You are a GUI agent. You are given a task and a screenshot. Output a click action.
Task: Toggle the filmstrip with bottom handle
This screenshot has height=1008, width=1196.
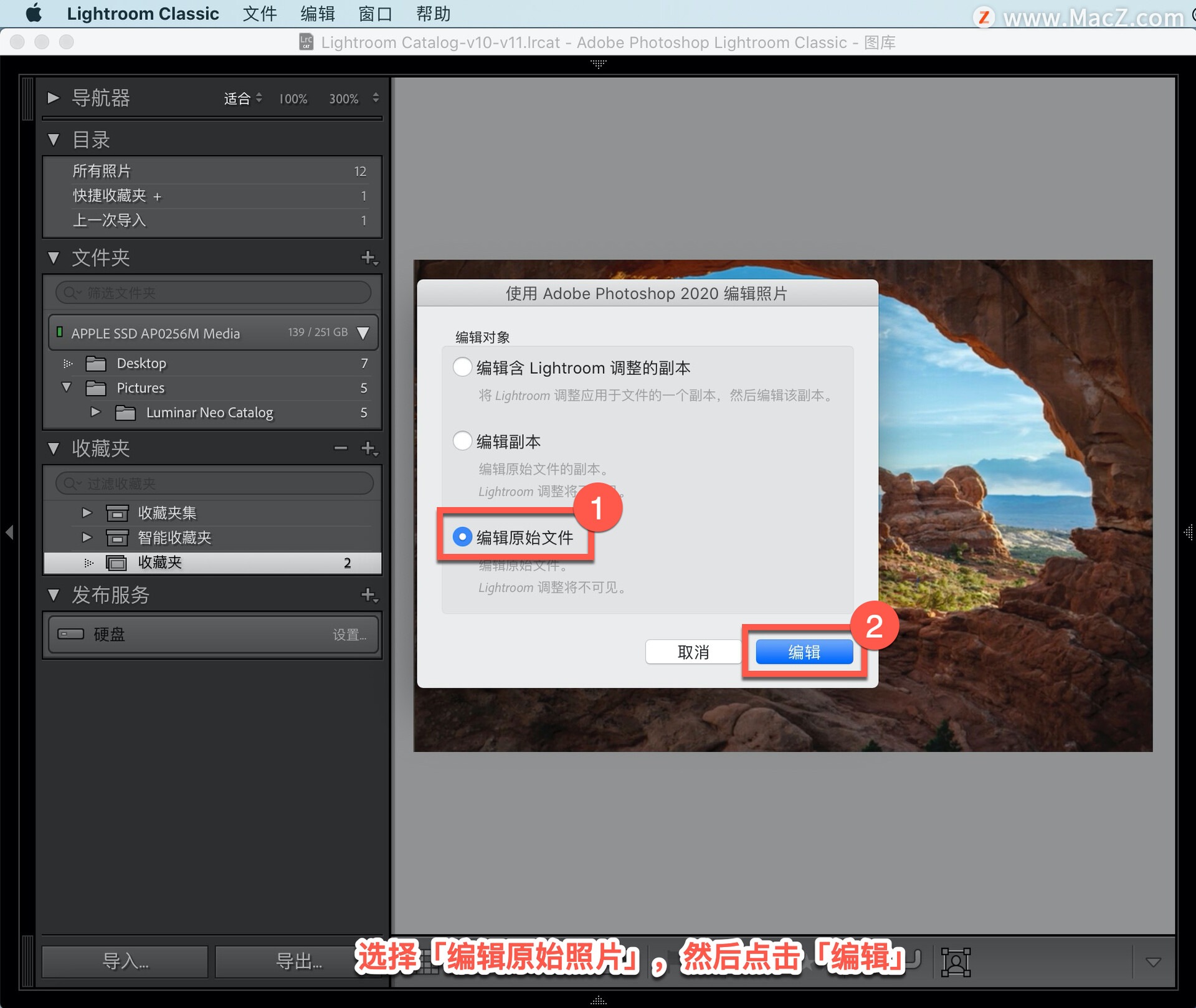point(598,1001)
